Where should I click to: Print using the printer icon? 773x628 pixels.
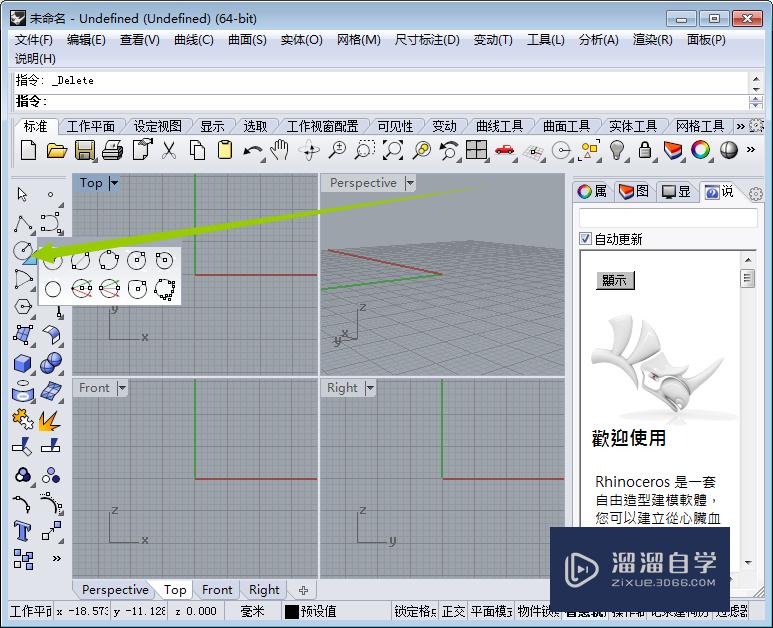[113, 150]
